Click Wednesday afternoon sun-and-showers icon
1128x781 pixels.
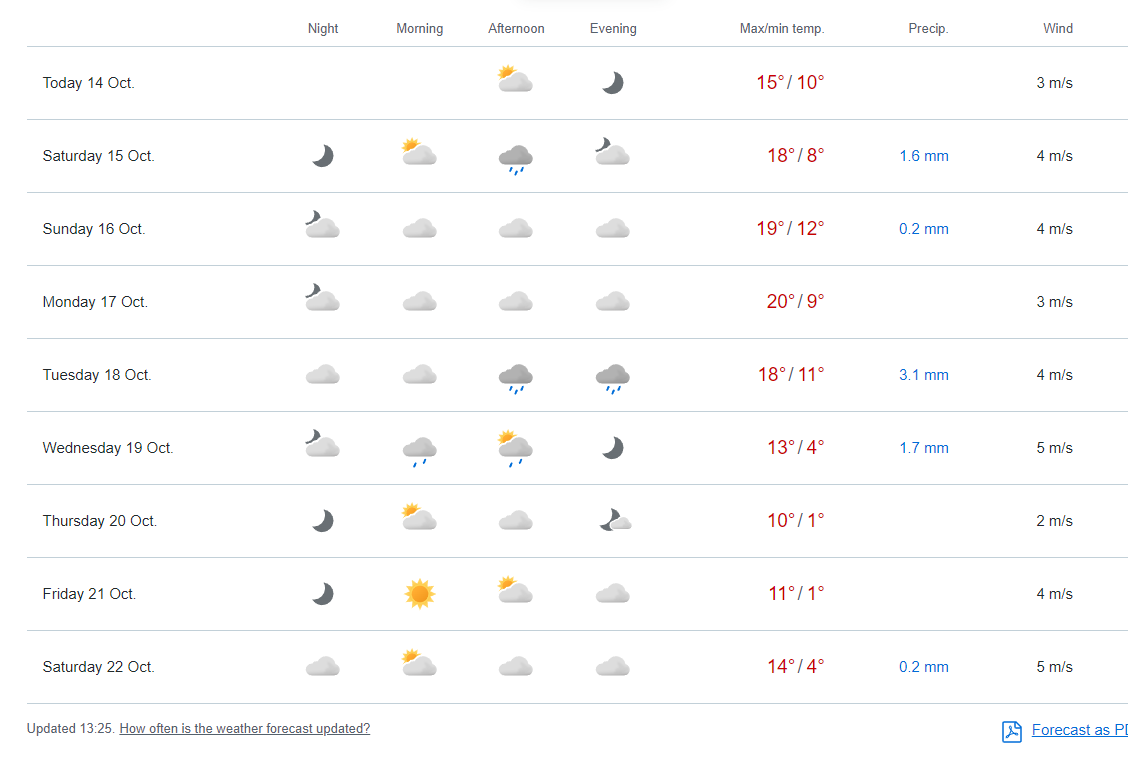point(515,449)
